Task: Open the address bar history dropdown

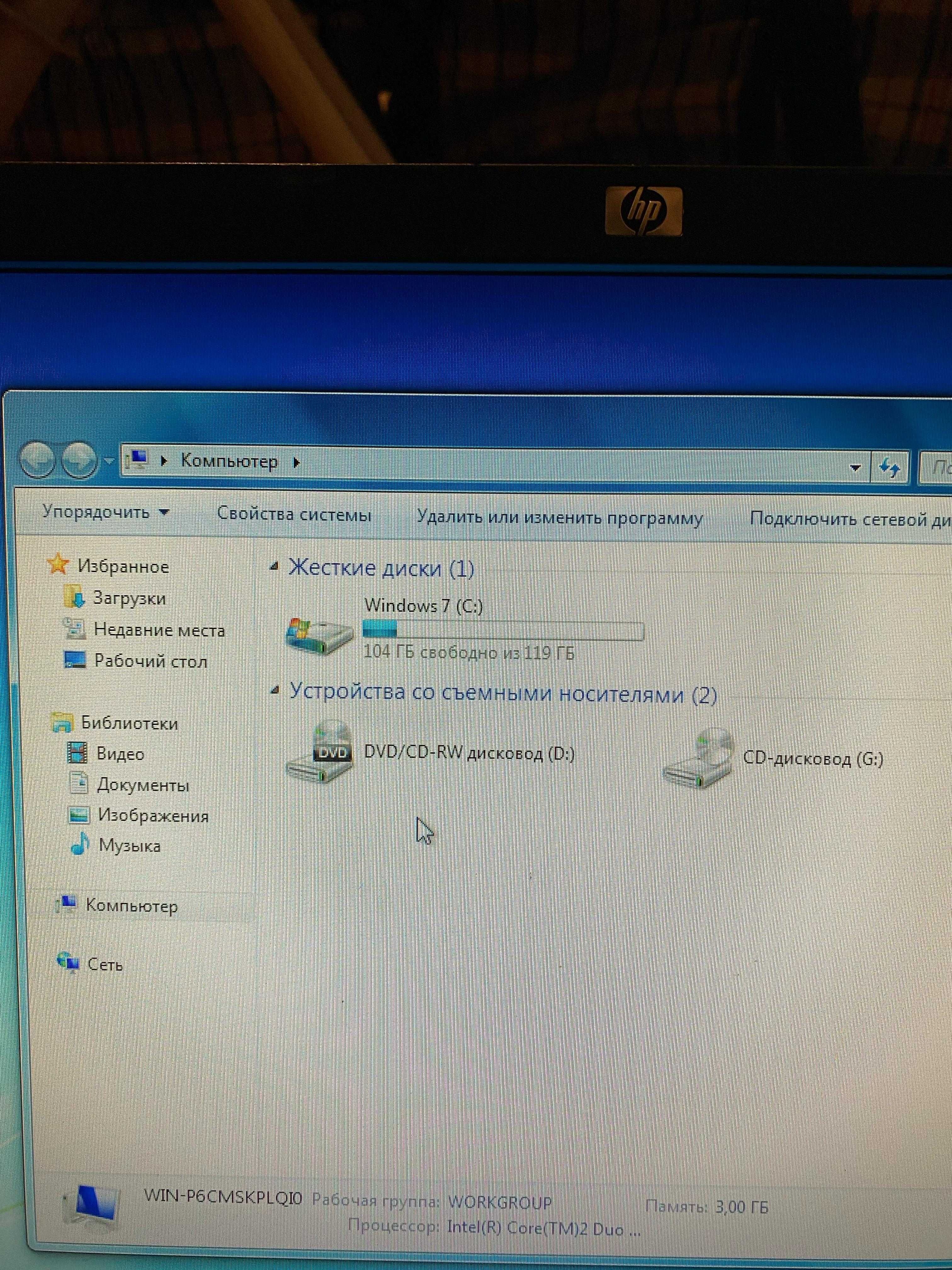Action: coord(855,468)
